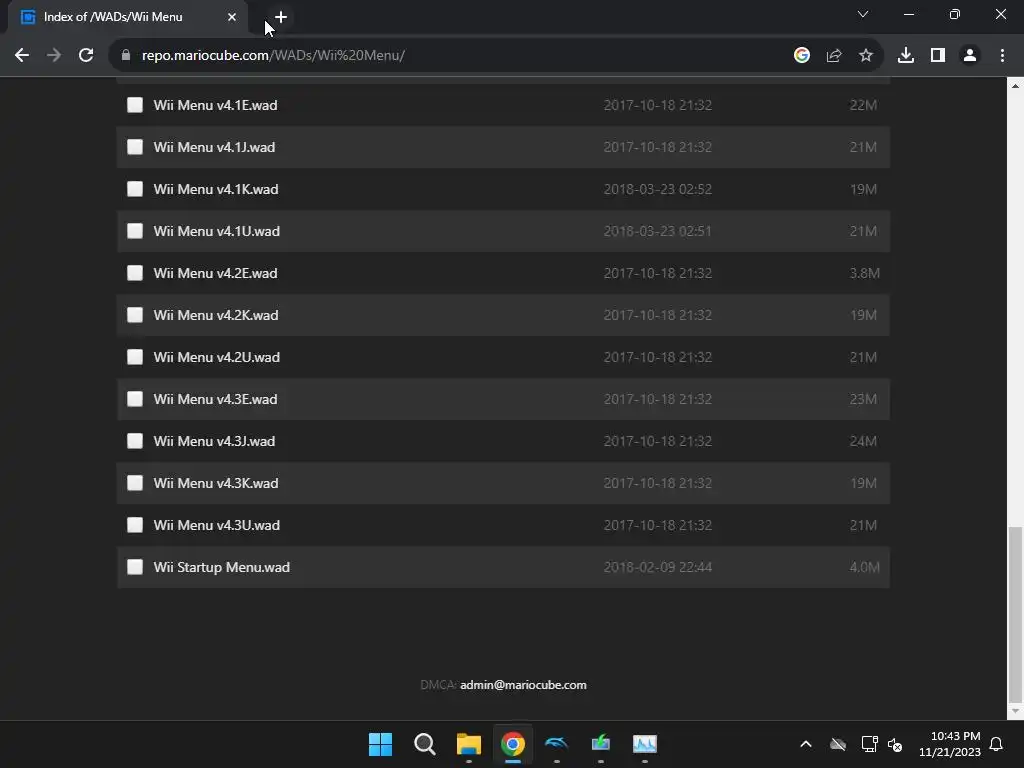This screenshot has height=768, width=1024.
Task: Open Chrome downloads tray
Action: point(906,56)
